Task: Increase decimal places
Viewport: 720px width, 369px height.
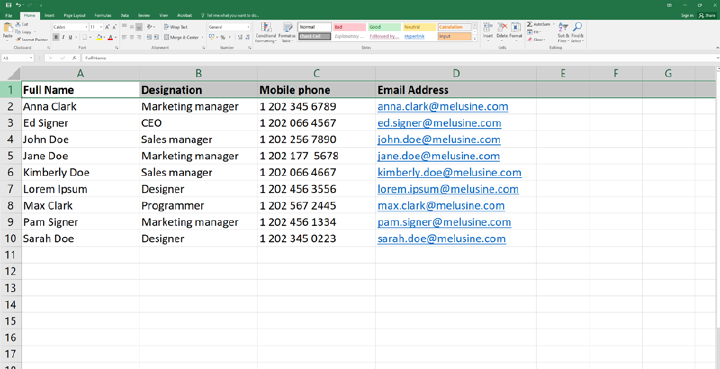Action: [240, 37]
